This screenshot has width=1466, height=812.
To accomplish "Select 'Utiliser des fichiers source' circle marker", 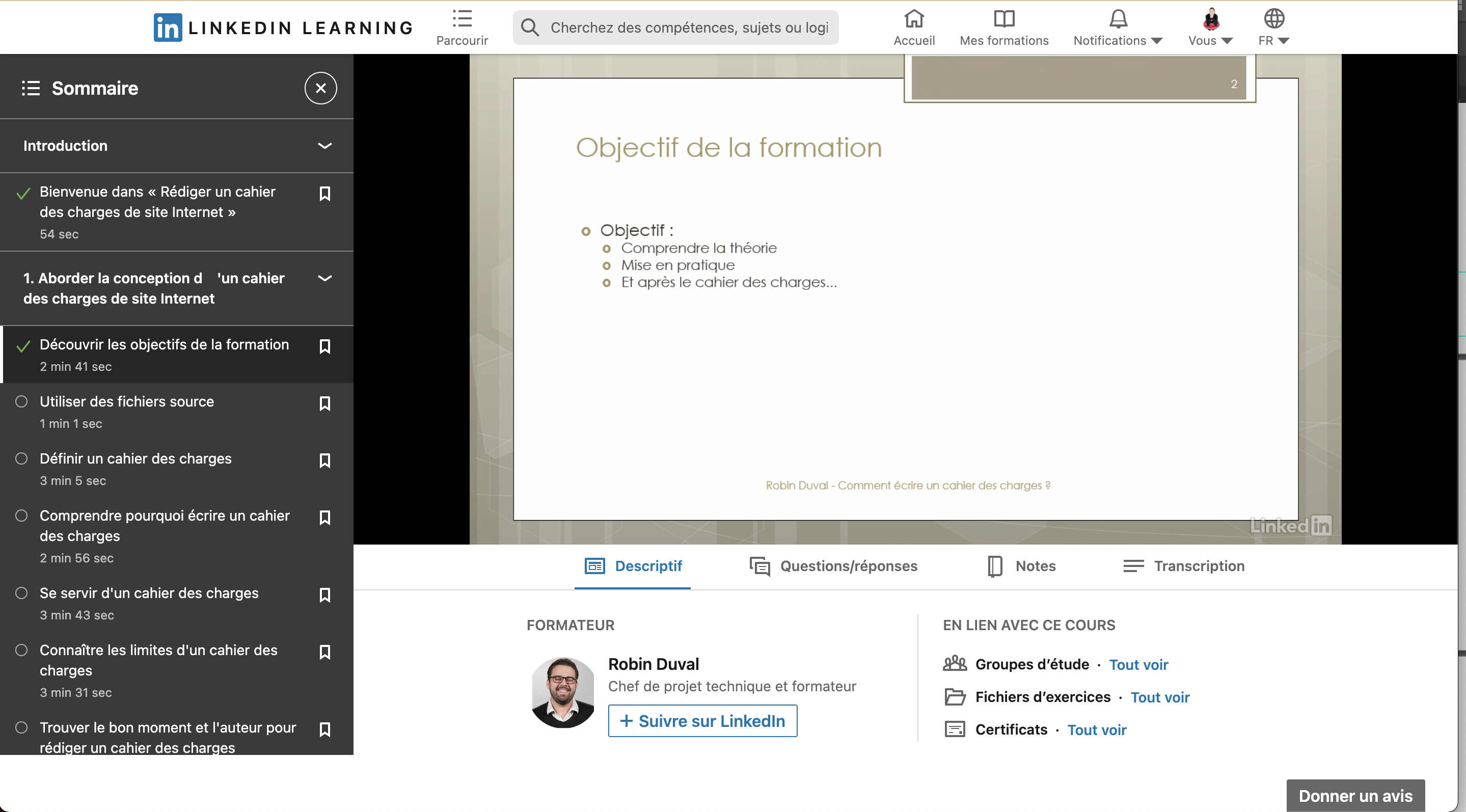I will pyautogui.click(x=21, y=402).
